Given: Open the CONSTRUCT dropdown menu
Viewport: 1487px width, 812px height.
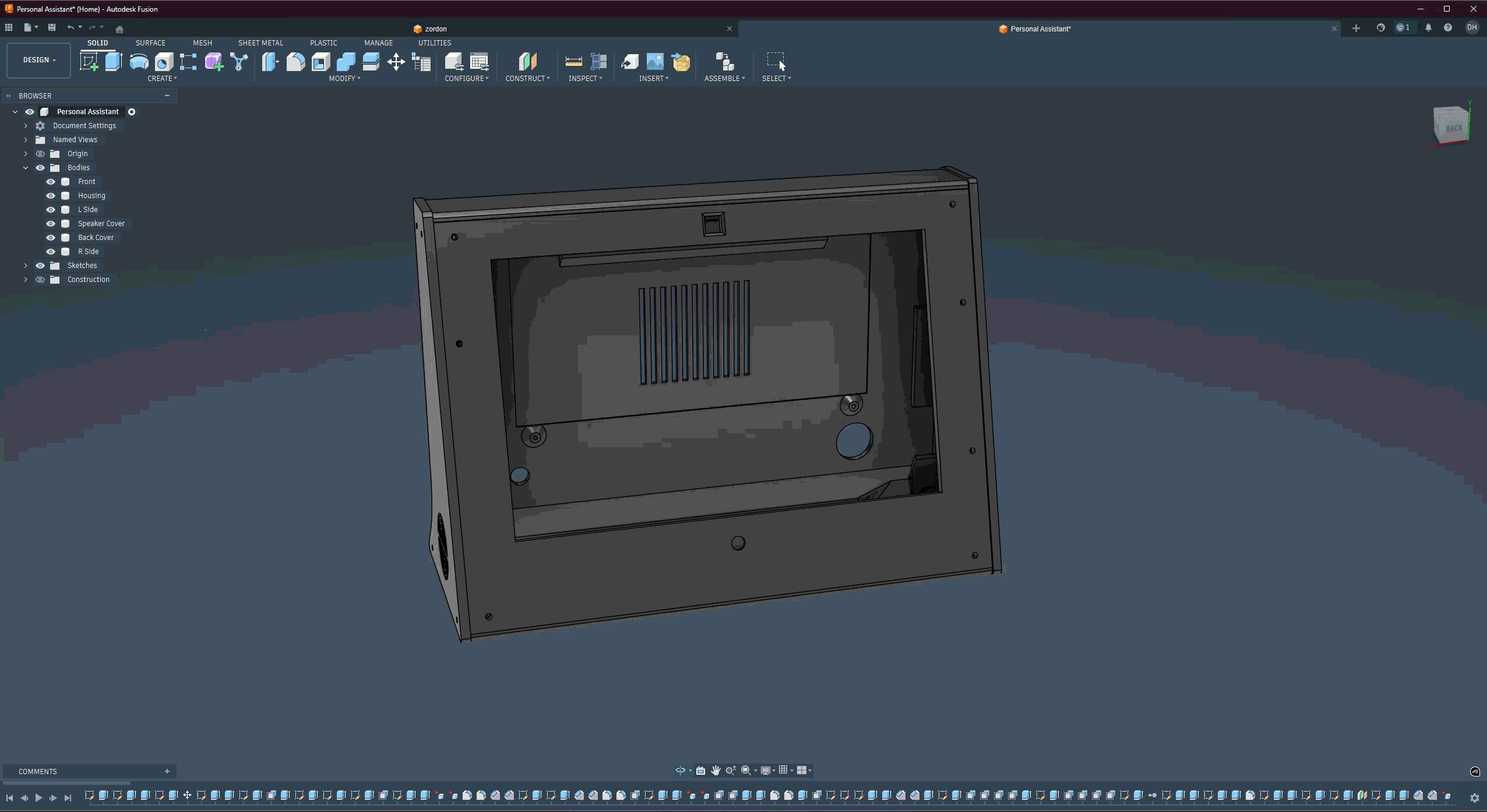Looking at the screenshot, I should click(527, 78).
